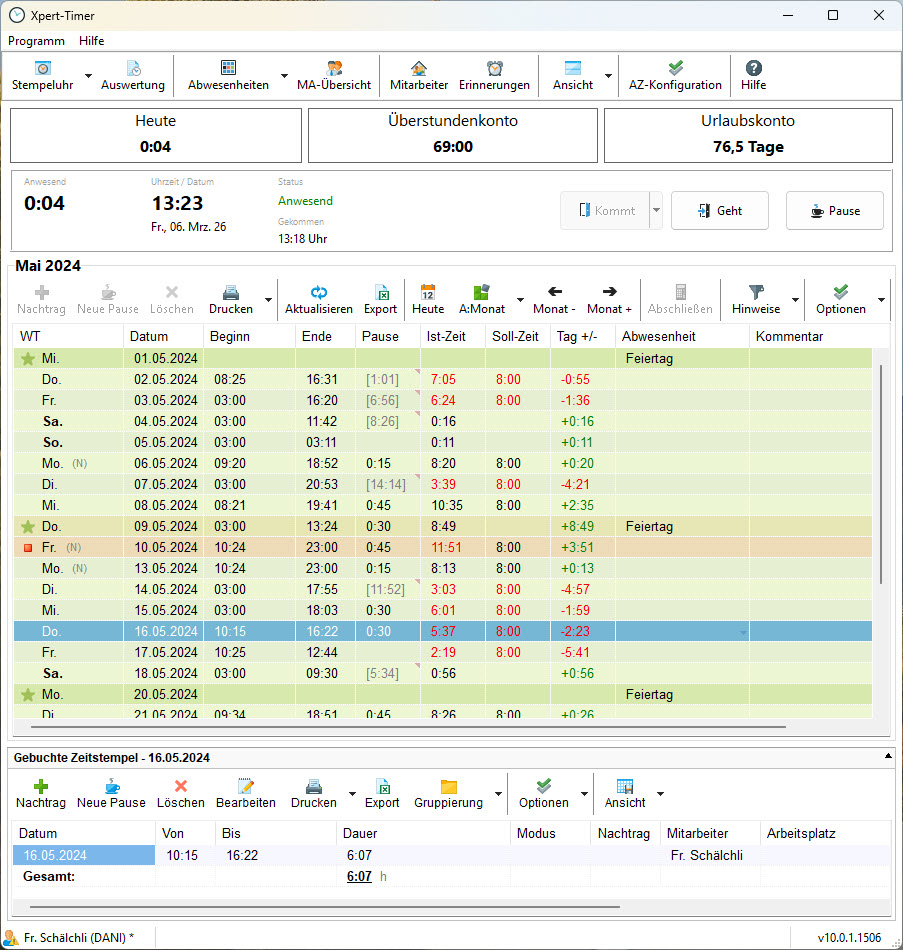Open AZ-Konfiguration settings
This screenshot has height=950, width=903.
pos(675,76)
